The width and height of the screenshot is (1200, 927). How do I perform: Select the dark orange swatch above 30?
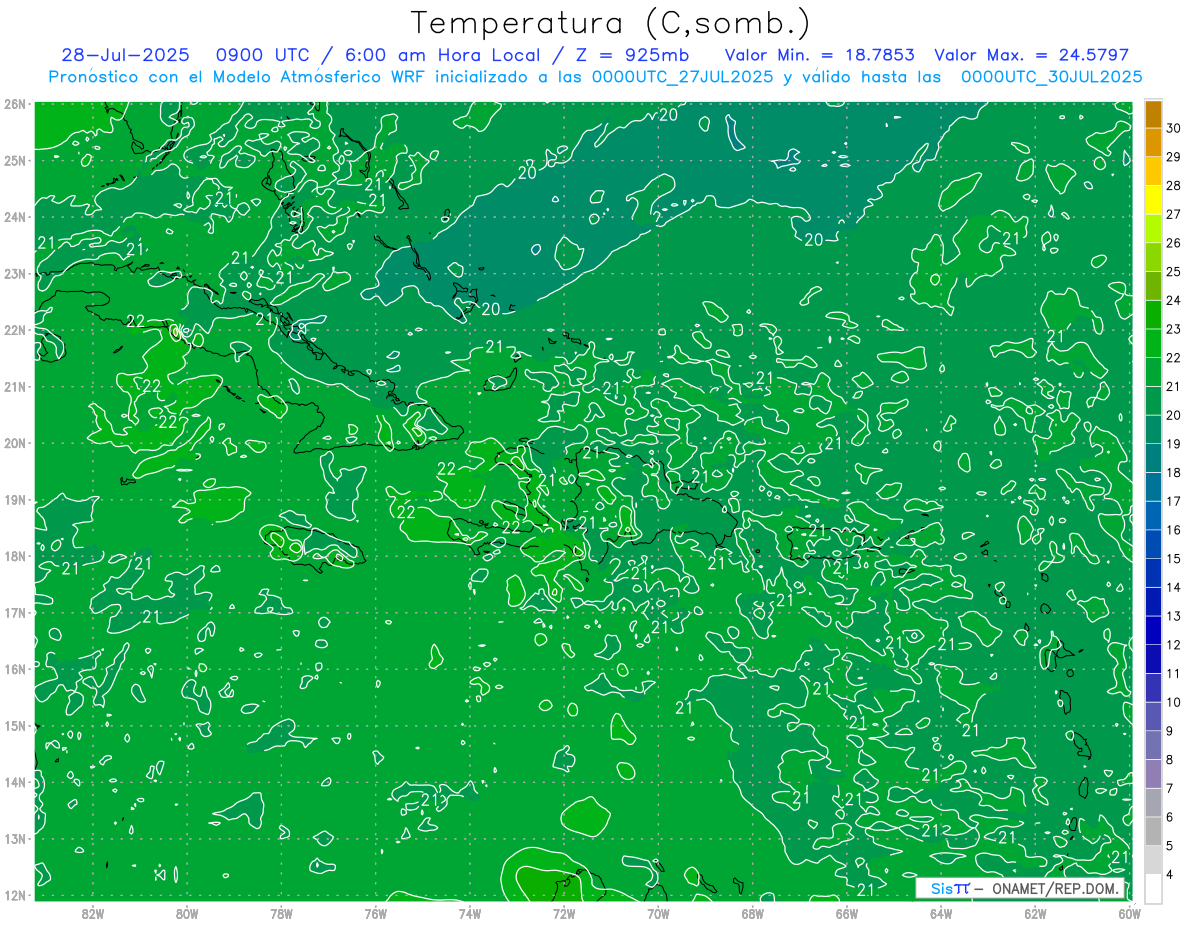coord(1153,114)
